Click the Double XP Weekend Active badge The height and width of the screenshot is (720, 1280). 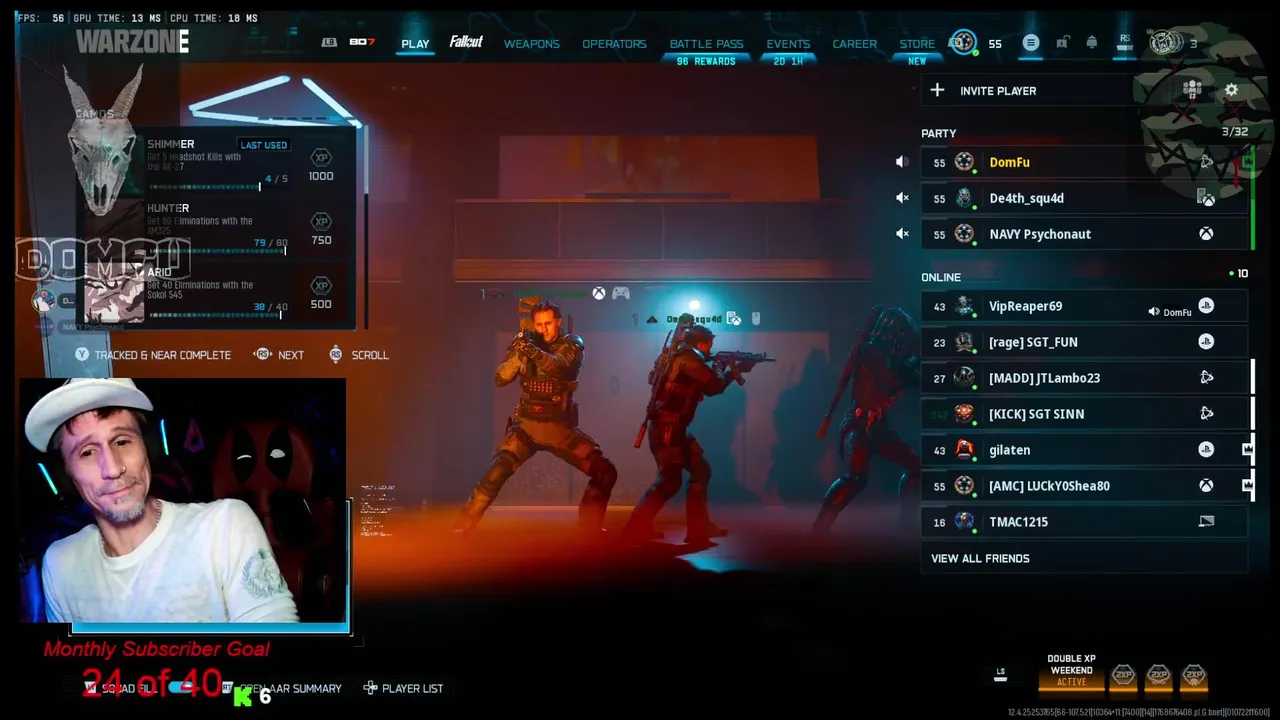coord(1071,671)
